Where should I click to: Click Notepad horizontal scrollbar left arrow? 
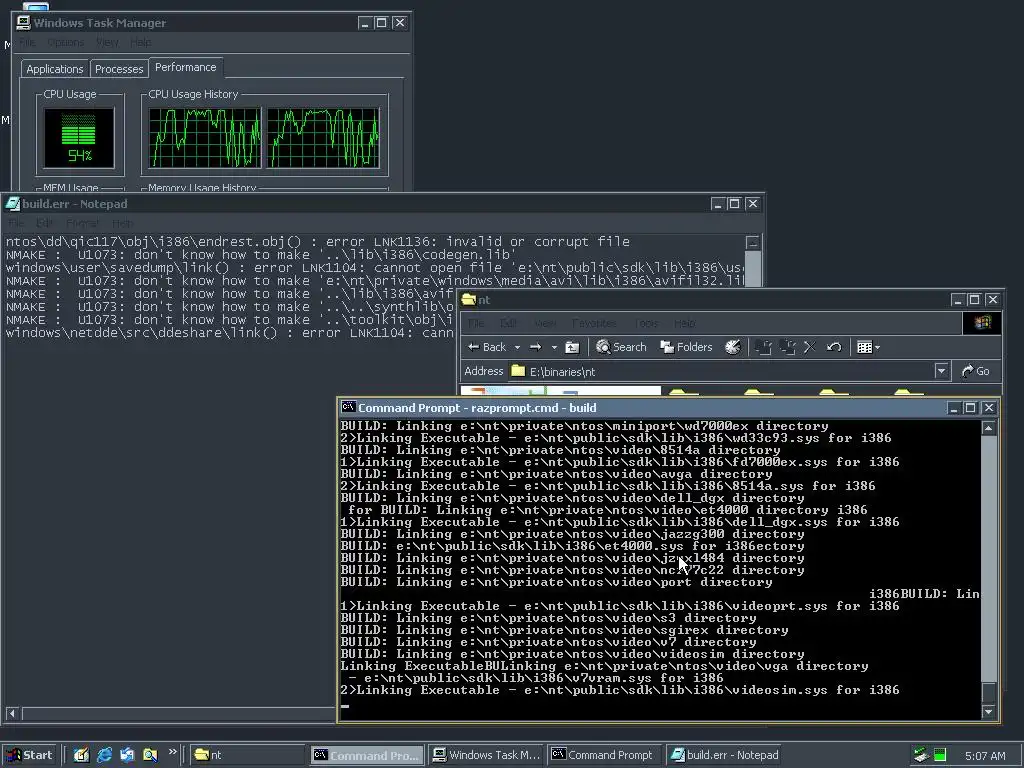12,714
